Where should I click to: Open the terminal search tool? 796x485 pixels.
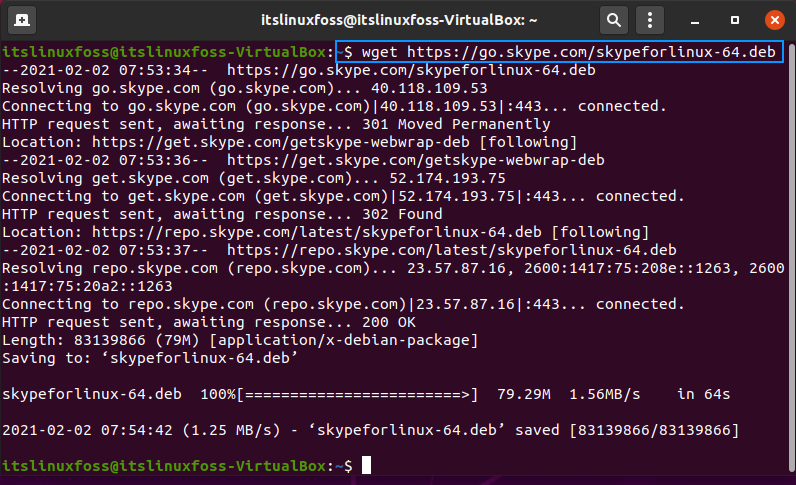614,20
